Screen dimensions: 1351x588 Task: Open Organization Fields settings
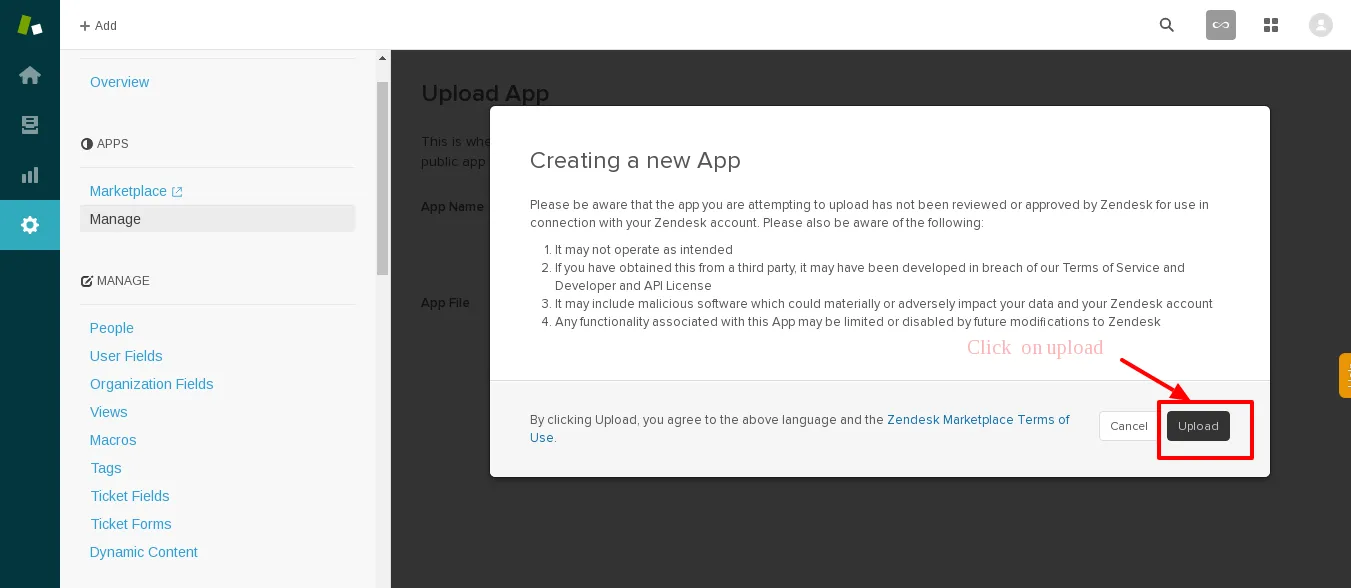152,384
